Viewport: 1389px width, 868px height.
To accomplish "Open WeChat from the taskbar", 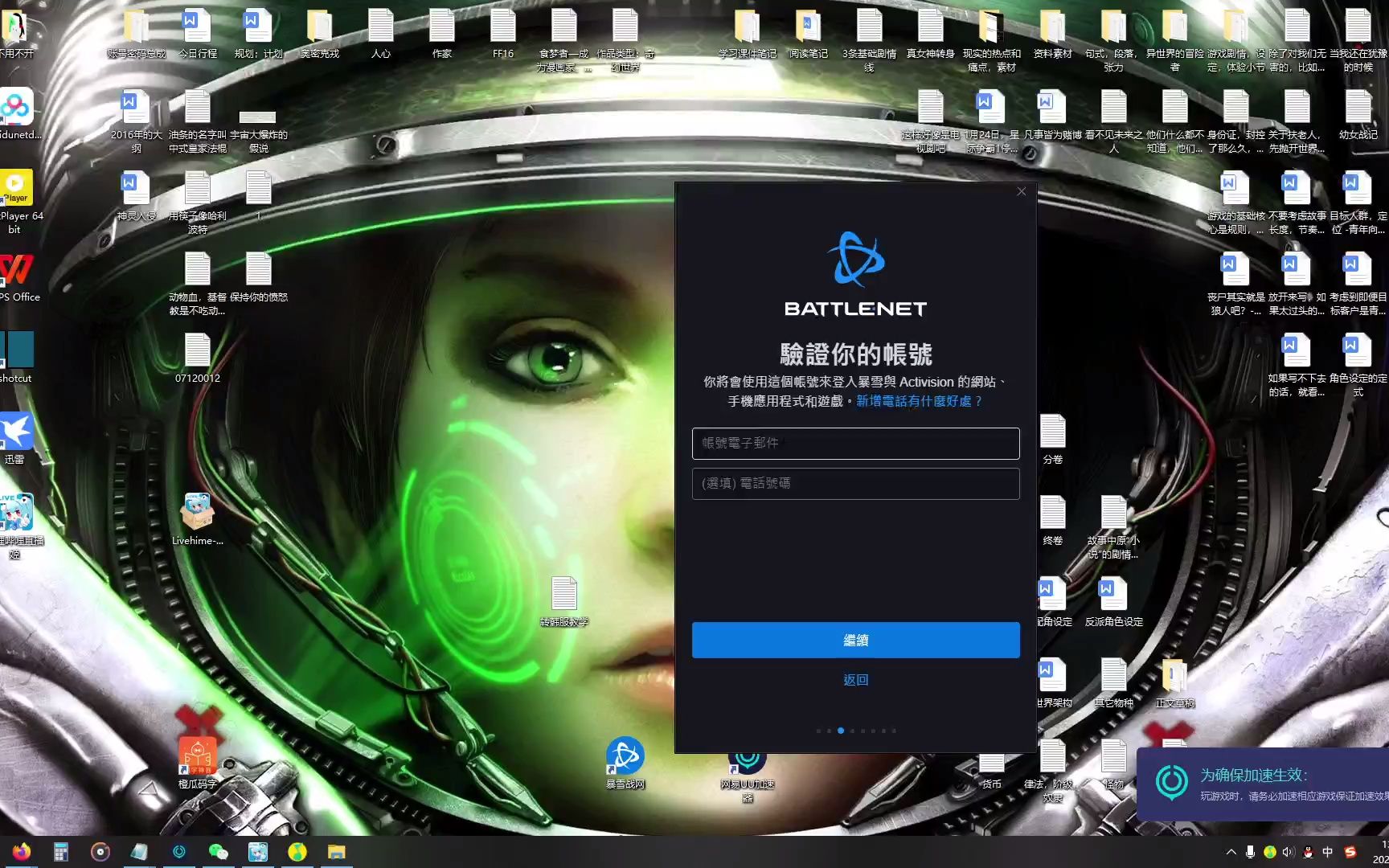I will (218, 852).
